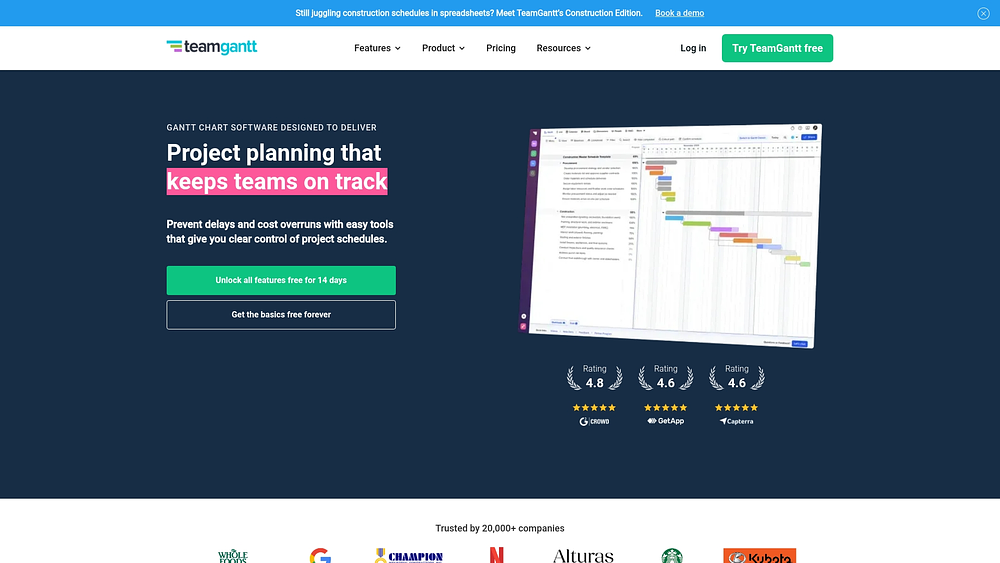Click the banner text about Construction Edition
1000x563 pixels.
[469, 13]
